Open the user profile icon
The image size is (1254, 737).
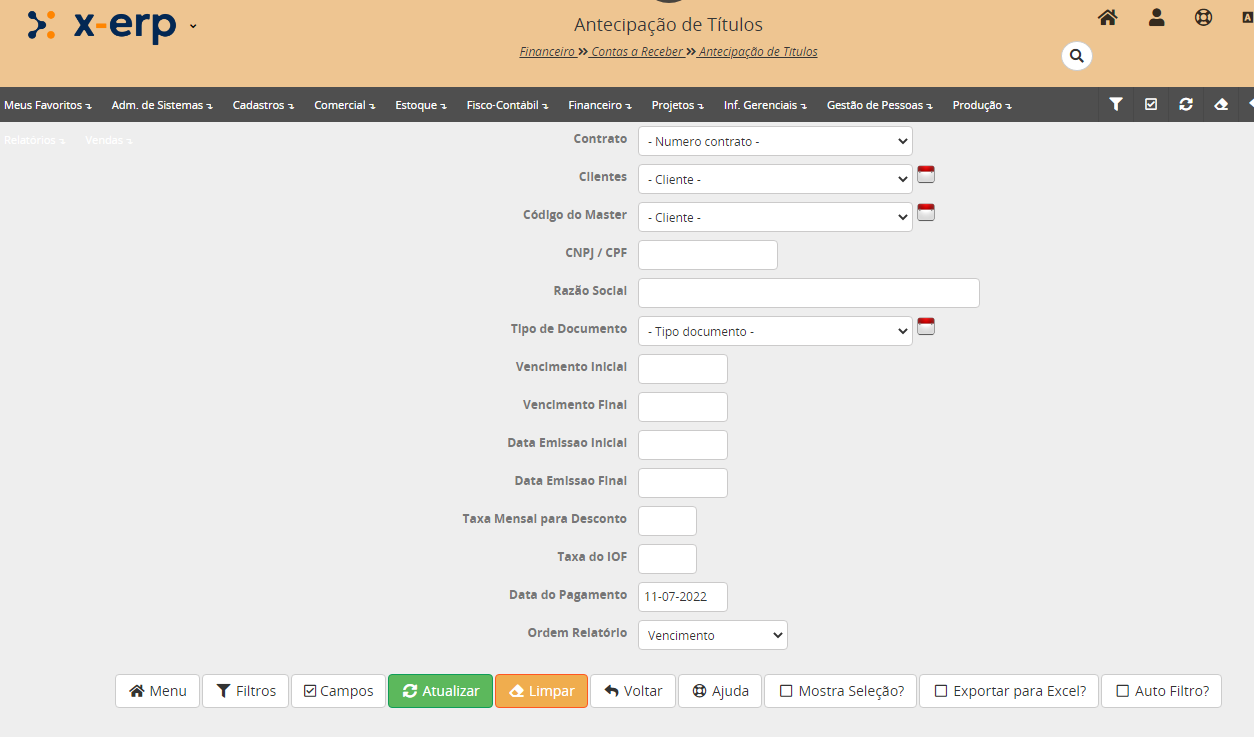point(1156,17)
